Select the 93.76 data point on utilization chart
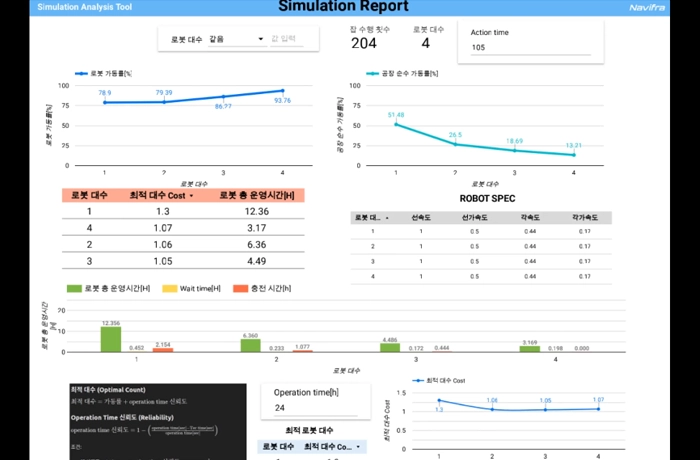Viewport: 700px width, 460px height. (x=282, y=91)
